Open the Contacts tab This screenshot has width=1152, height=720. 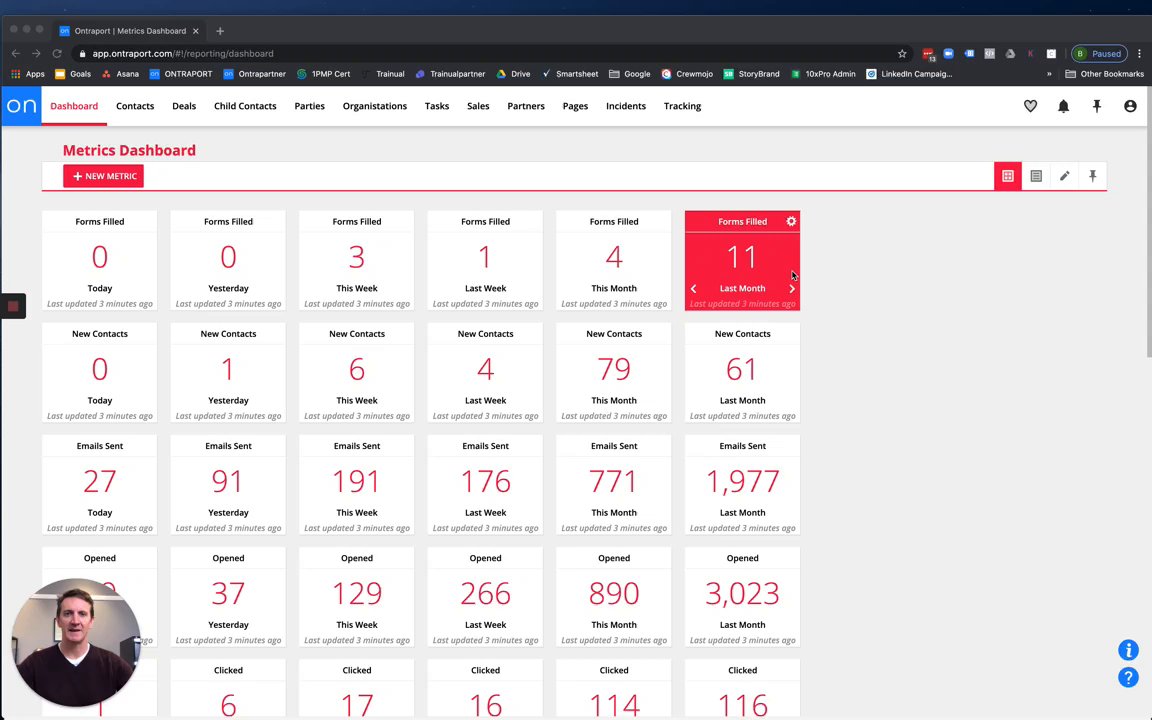135,106
